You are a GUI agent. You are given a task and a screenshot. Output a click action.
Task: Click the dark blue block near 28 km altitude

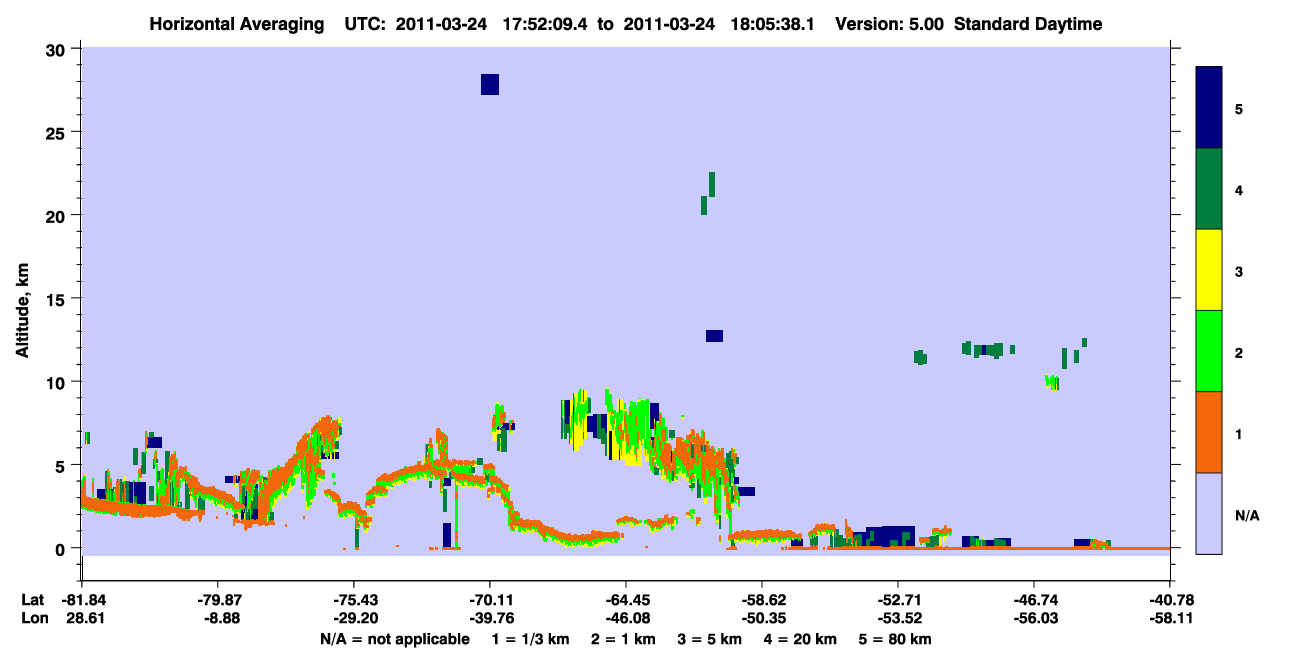[x=489, y=84]
